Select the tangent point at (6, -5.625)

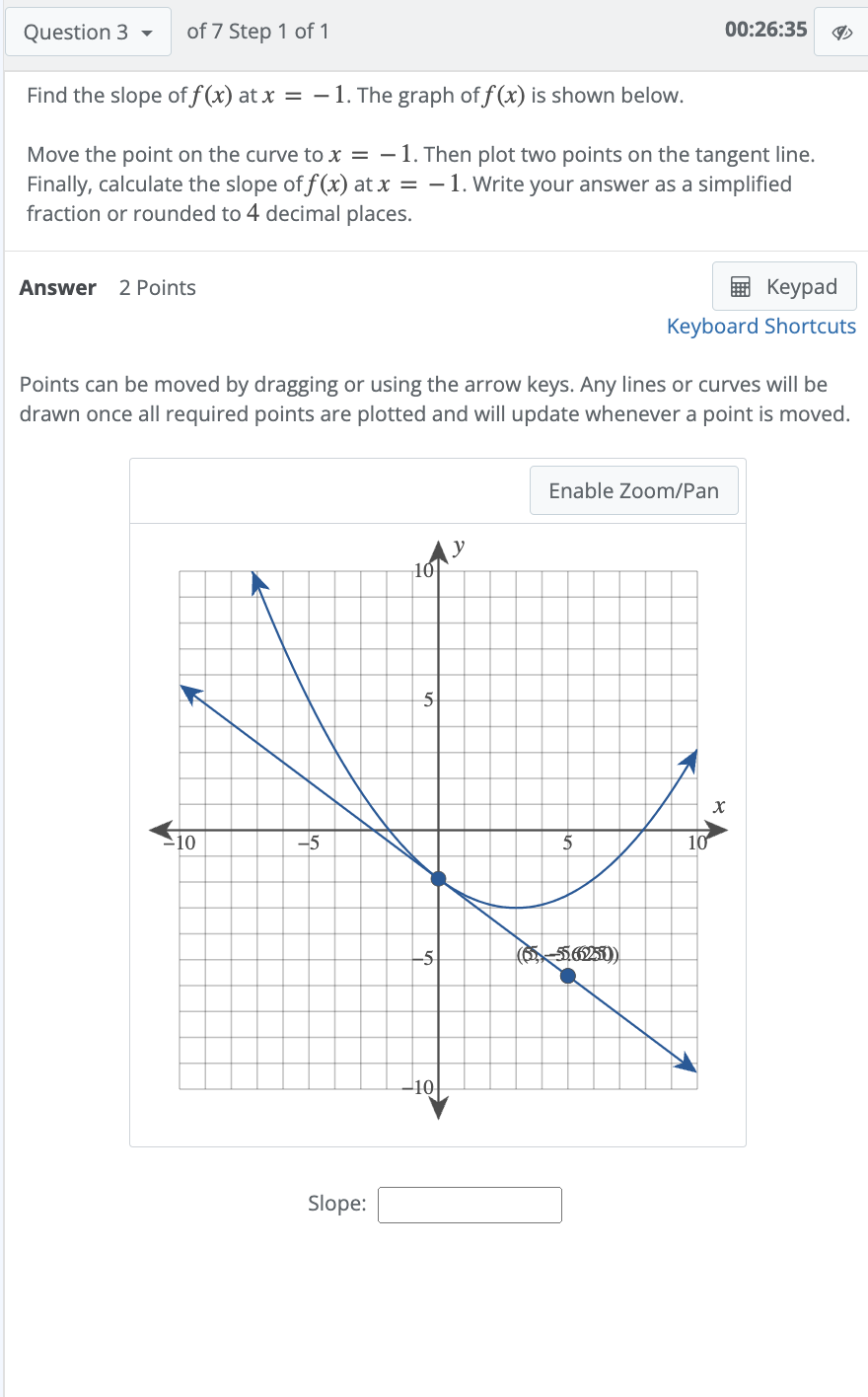point(567,975)
